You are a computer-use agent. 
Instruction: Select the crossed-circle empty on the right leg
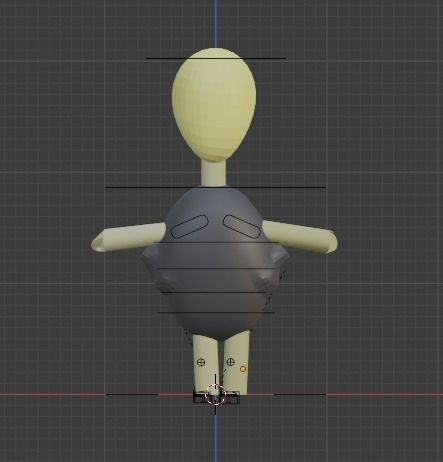tap(230, 362)
